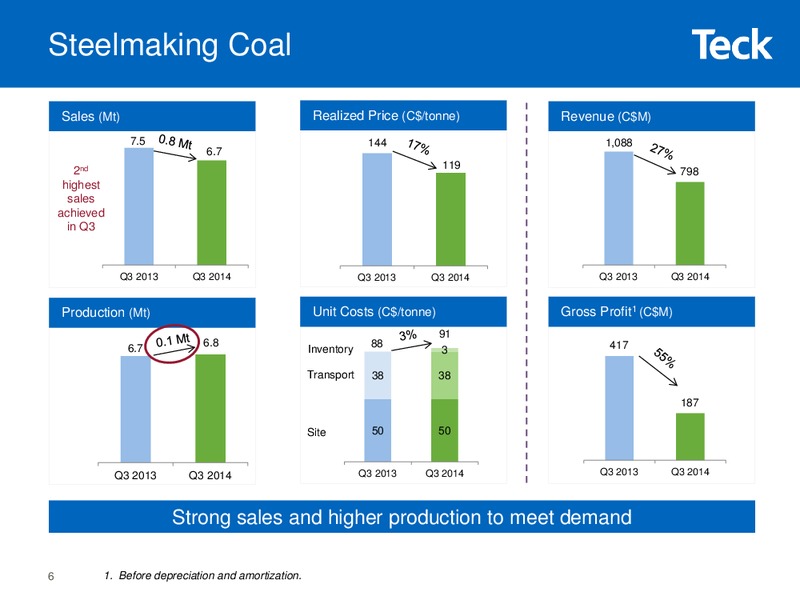Click the 88 total above Q3 2013 stack
This screenshot has height=600, width=800.
[x=377, y=343]
